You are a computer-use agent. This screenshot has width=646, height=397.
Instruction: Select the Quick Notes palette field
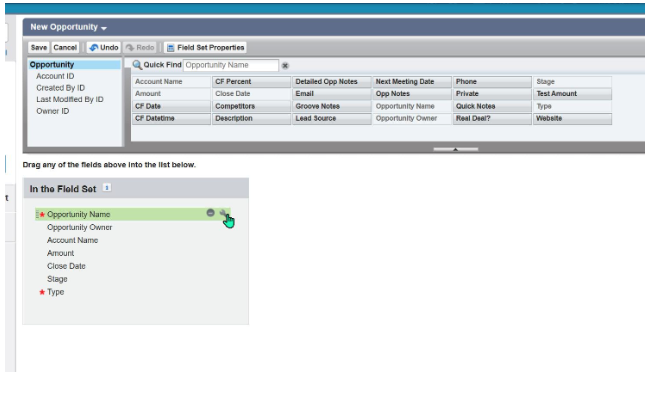point(492,106)
